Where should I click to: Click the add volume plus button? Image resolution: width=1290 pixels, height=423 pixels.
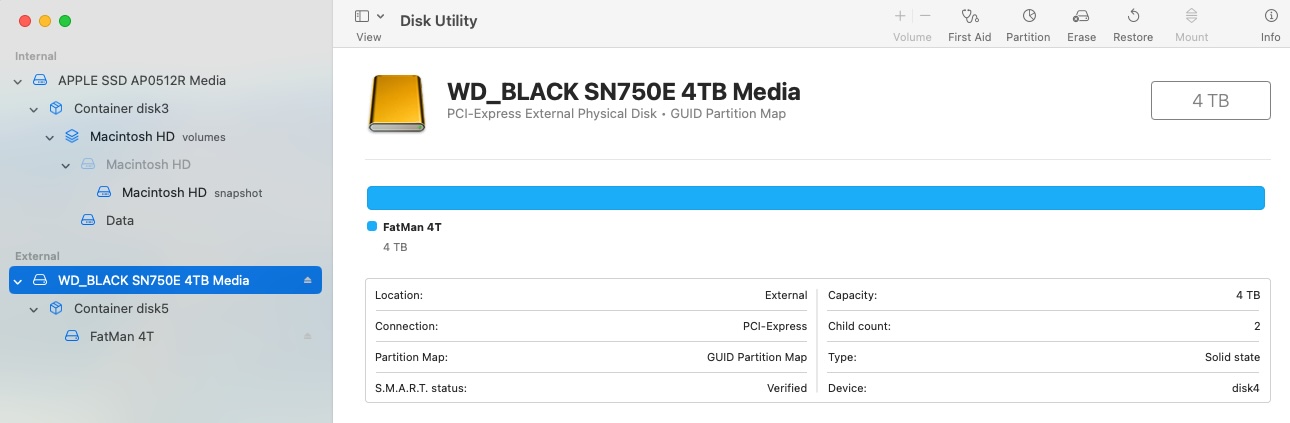pos(900,16)
